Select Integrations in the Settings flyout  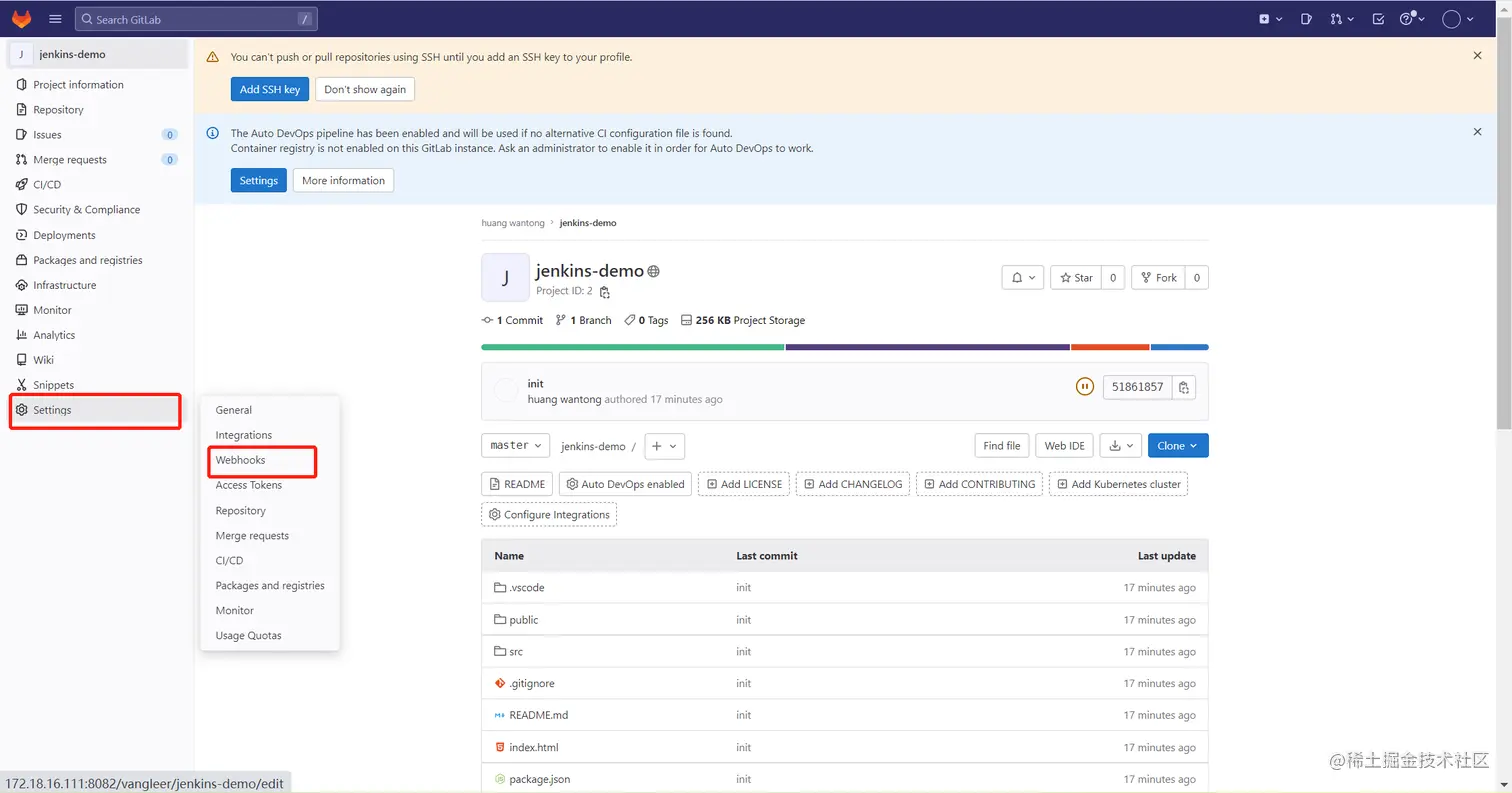click(244, 435)
